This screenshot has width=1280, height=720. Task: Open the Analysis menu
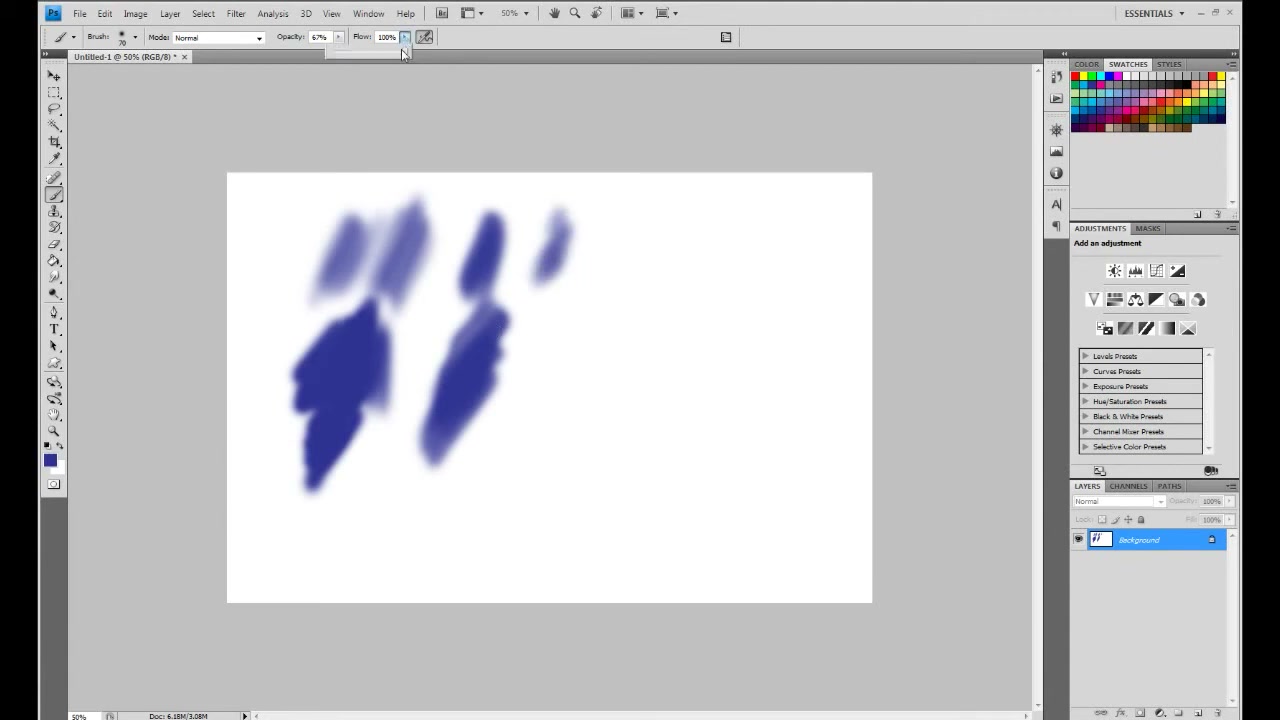click(x=272, y=14)
